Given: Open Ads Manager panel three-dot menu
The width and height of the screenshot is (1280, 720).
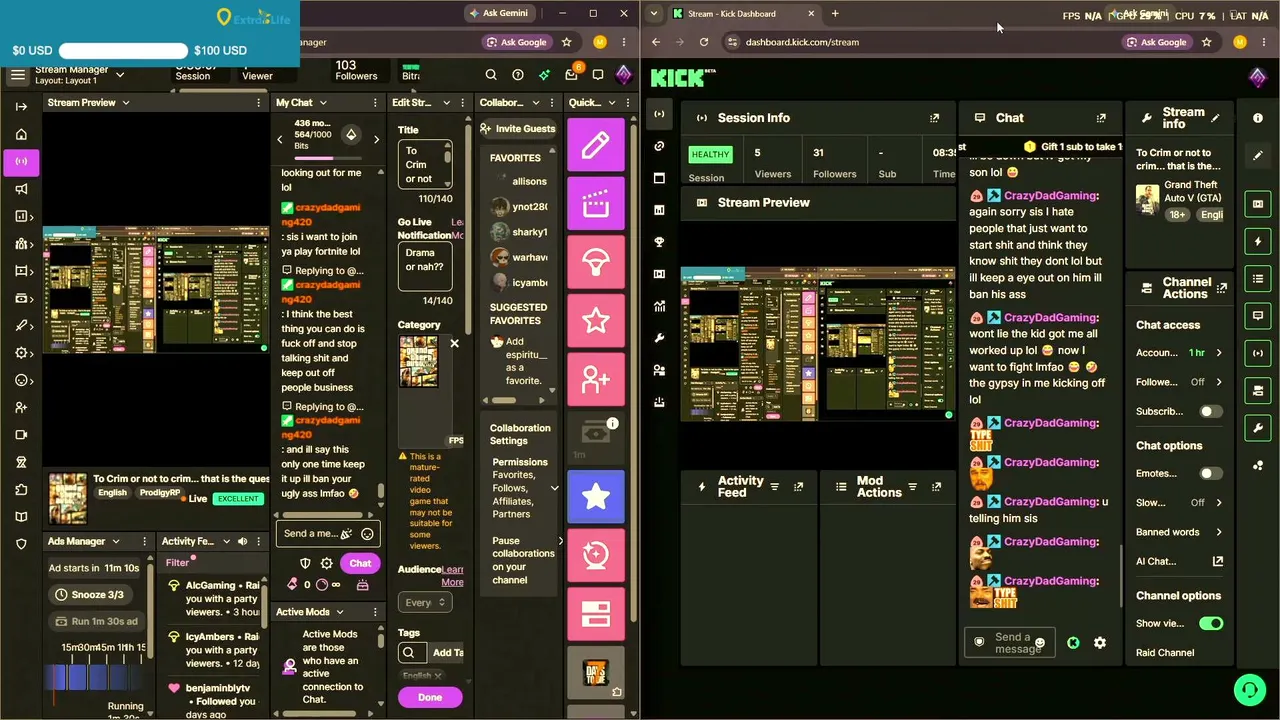Looking at the screenshot, I should pos(145,541).
